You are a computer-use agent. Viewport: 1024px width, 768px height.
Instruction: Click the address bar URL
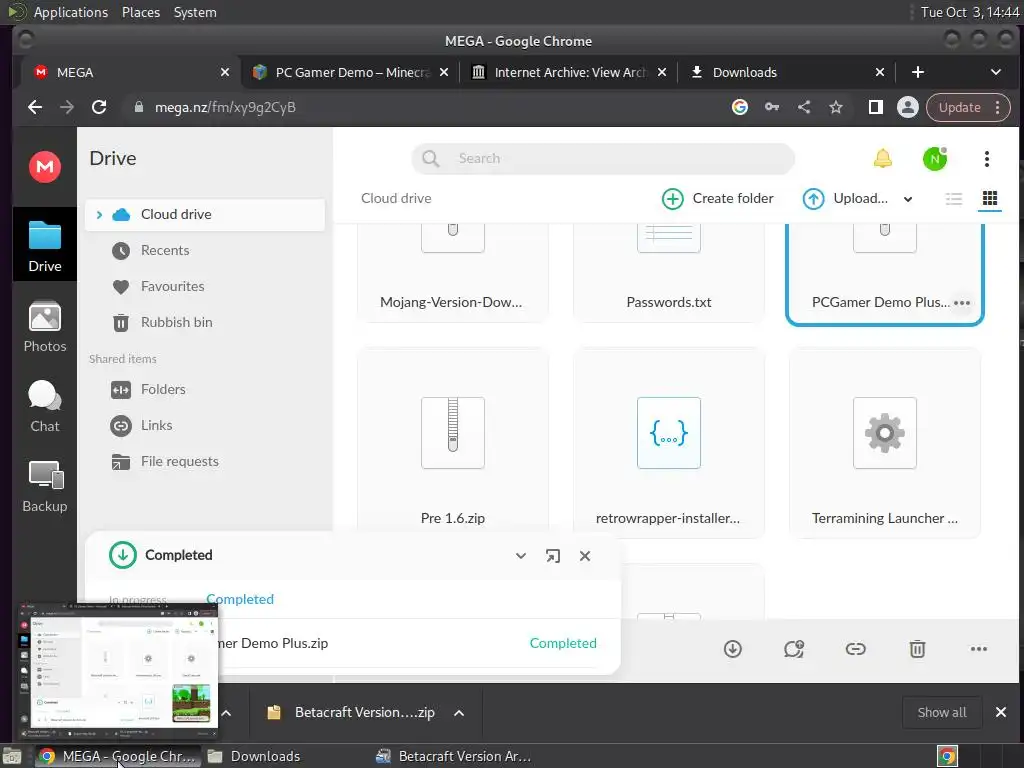225,107
